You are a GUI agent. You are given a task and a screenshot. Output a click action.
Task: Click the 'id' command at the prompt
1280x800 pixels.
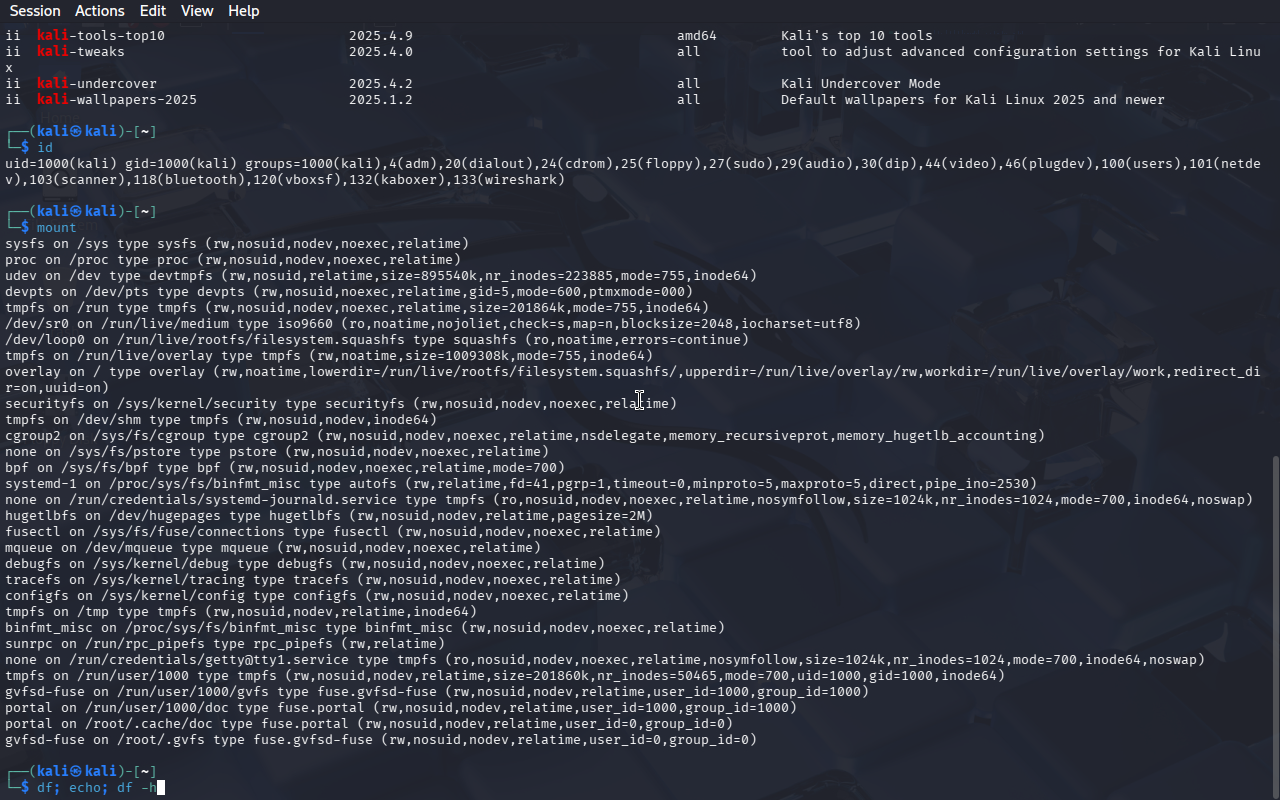click(x=45, y=148)
